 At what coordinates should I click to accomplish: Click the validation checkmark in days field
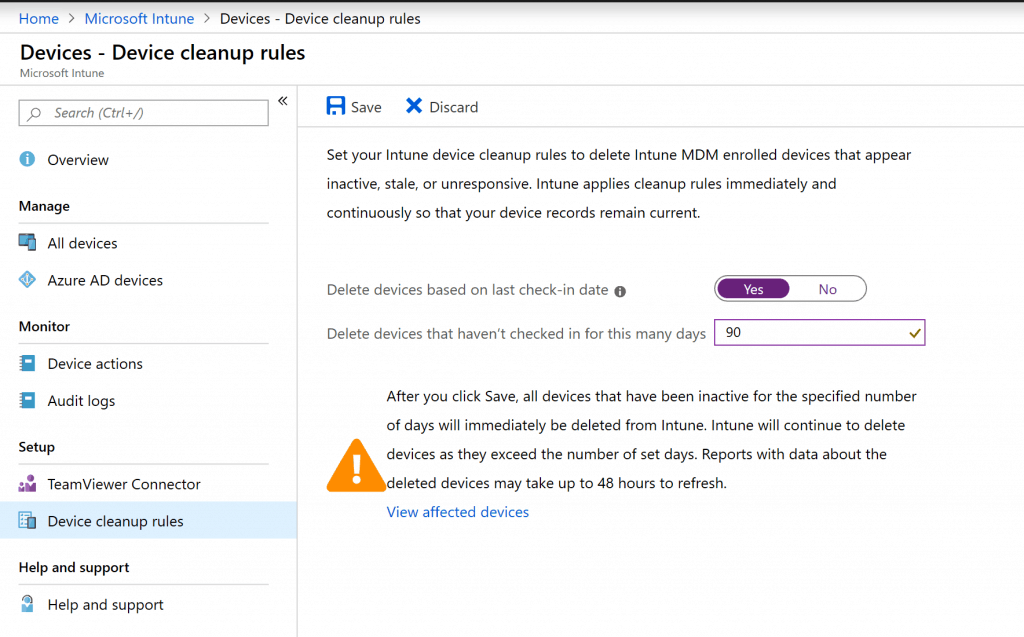coord(914,333)
